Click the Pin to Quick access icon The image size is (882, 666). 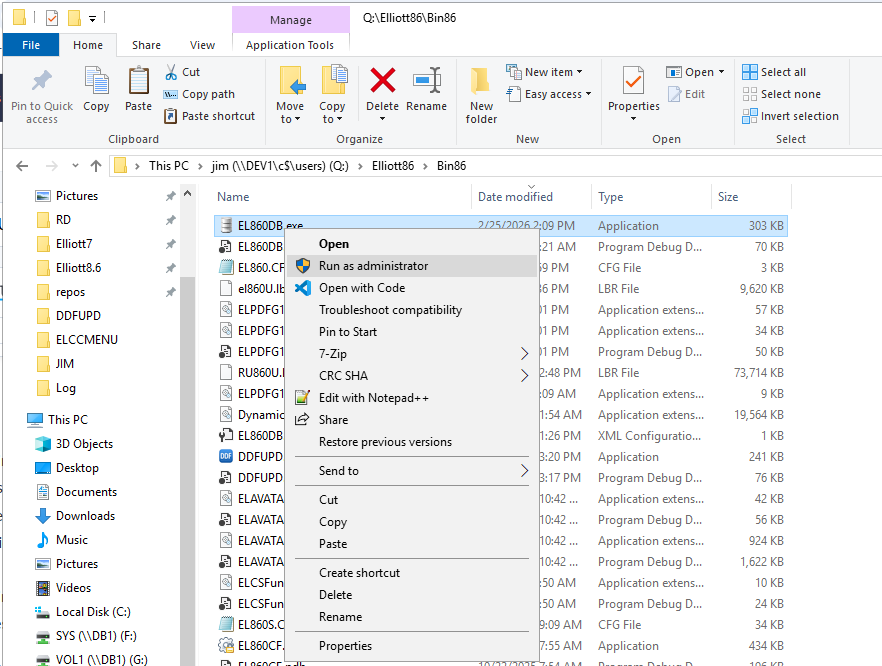point(42,83)
